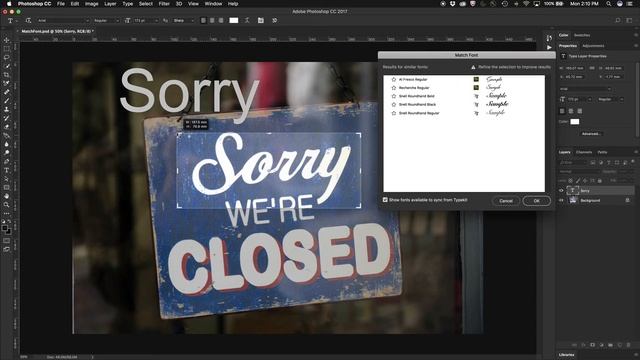
Task: Open macOS Spotlight search
Action: (x=608, y=4)
